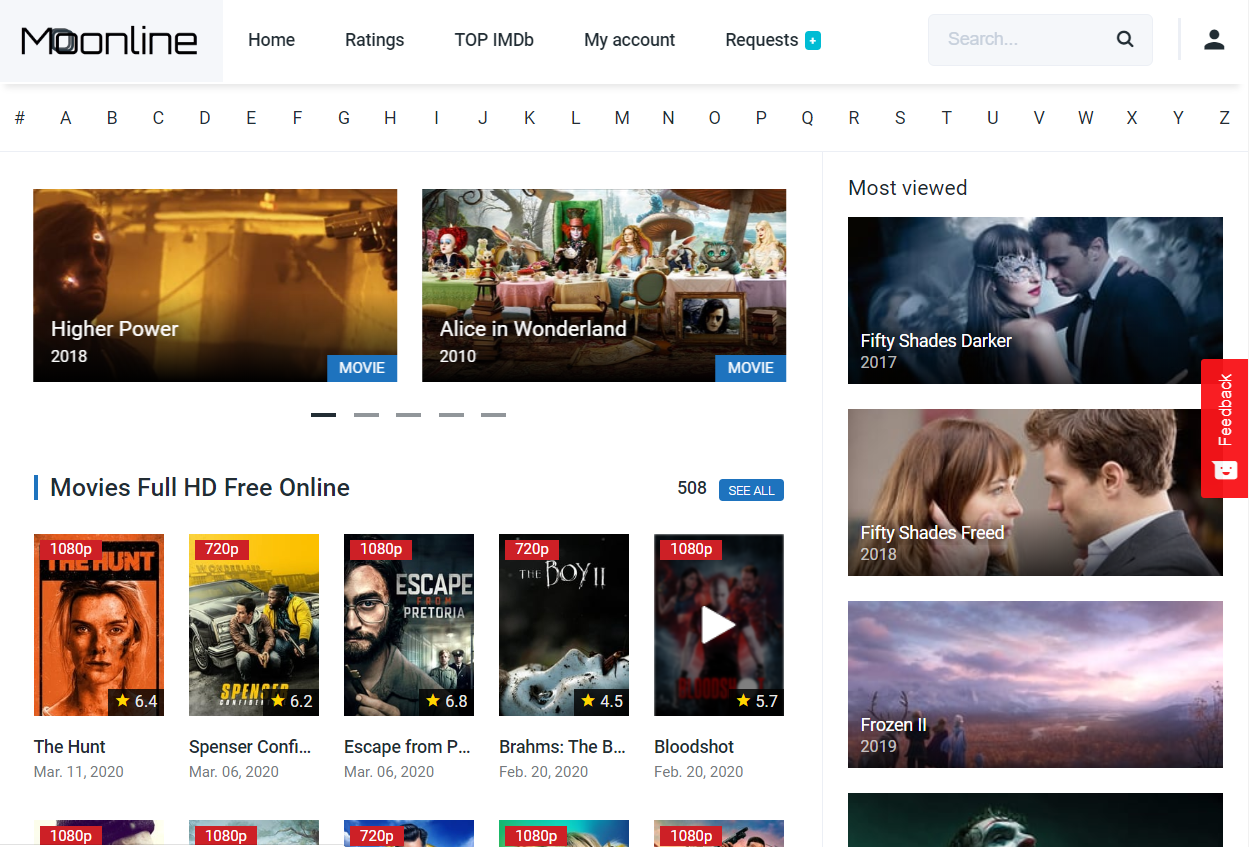Filter movies by letter W

(1085, 118)
